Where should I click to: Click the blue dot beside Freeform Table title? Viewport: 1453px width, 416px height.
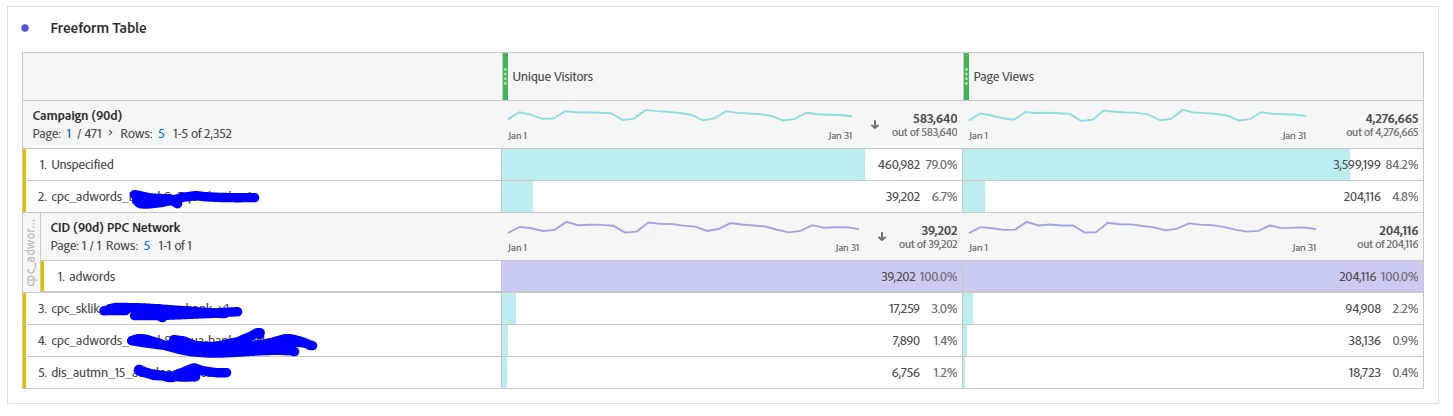[24, 28]
